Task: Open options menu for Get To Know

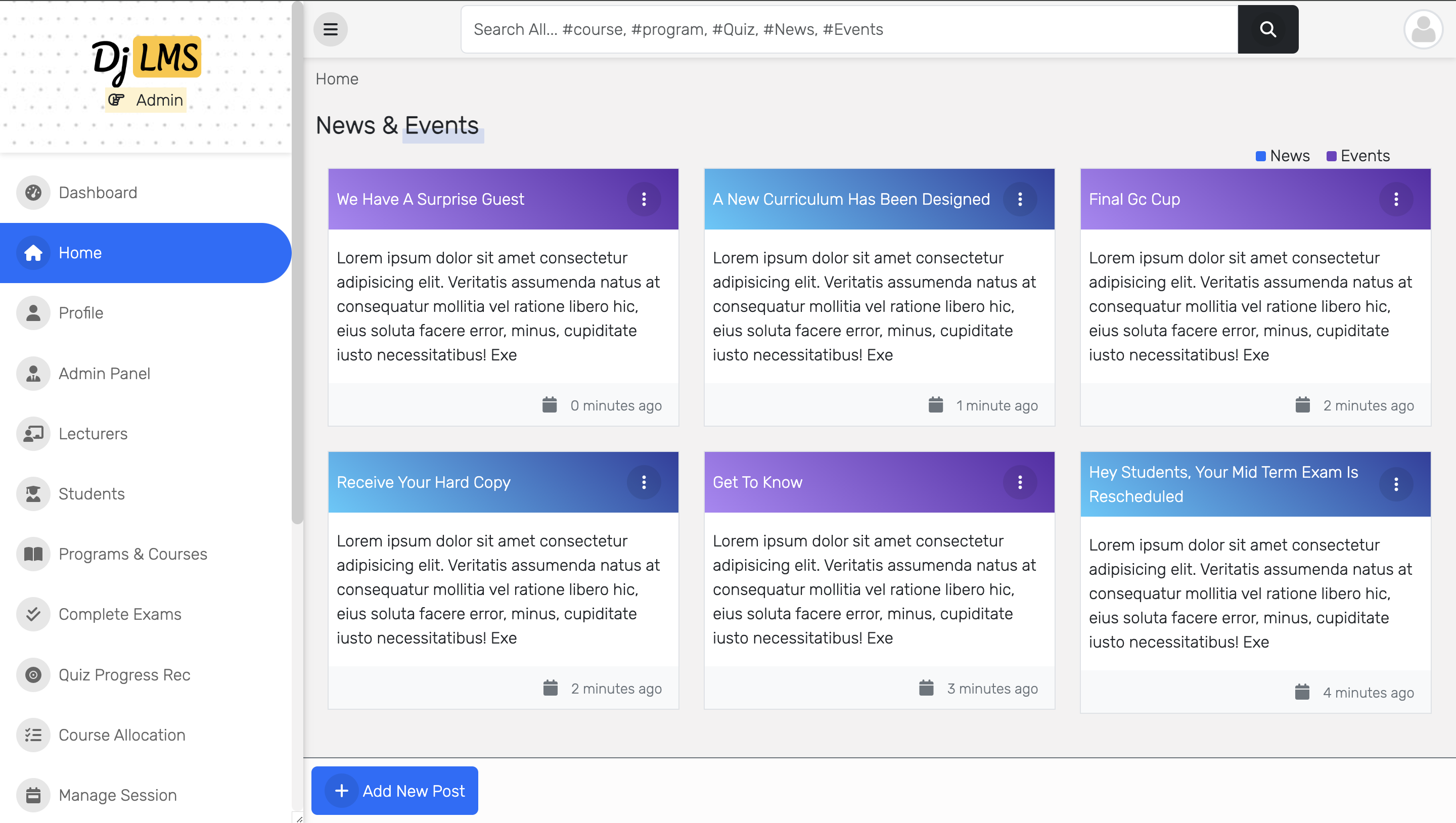Action: pos(1020,482)
